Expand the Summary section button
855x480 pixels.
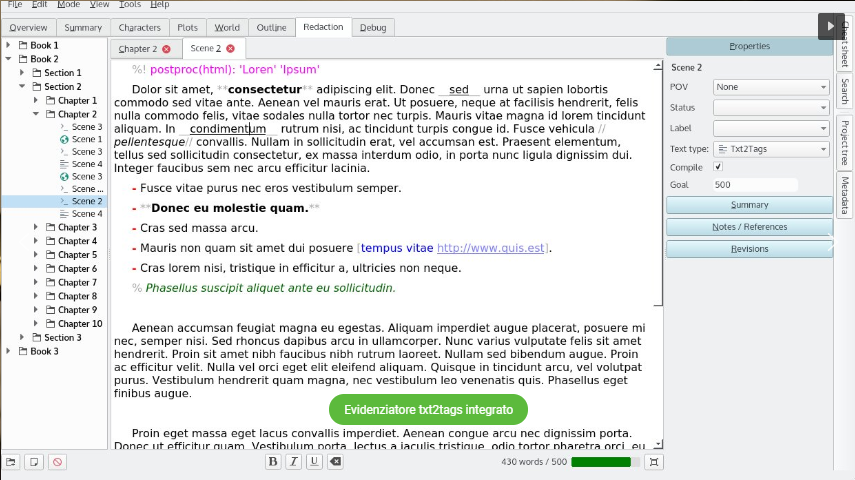tap(750, 205)
